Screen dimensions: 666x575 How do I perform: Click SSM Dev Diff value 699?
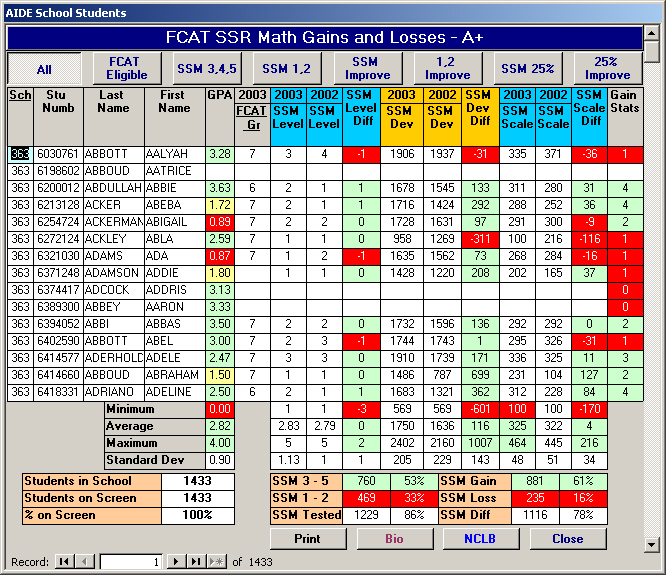[x=480, y=375]
